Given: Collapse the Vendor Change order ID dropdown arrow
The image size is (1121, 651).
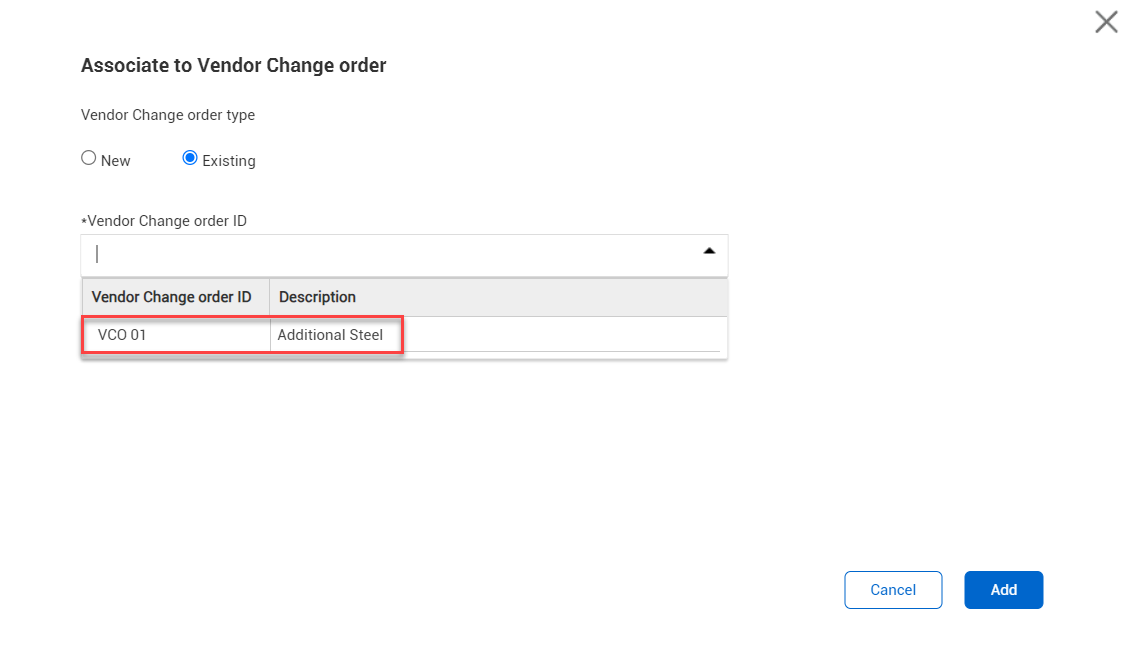Looking at the screenshot, I should click(709, 252).
